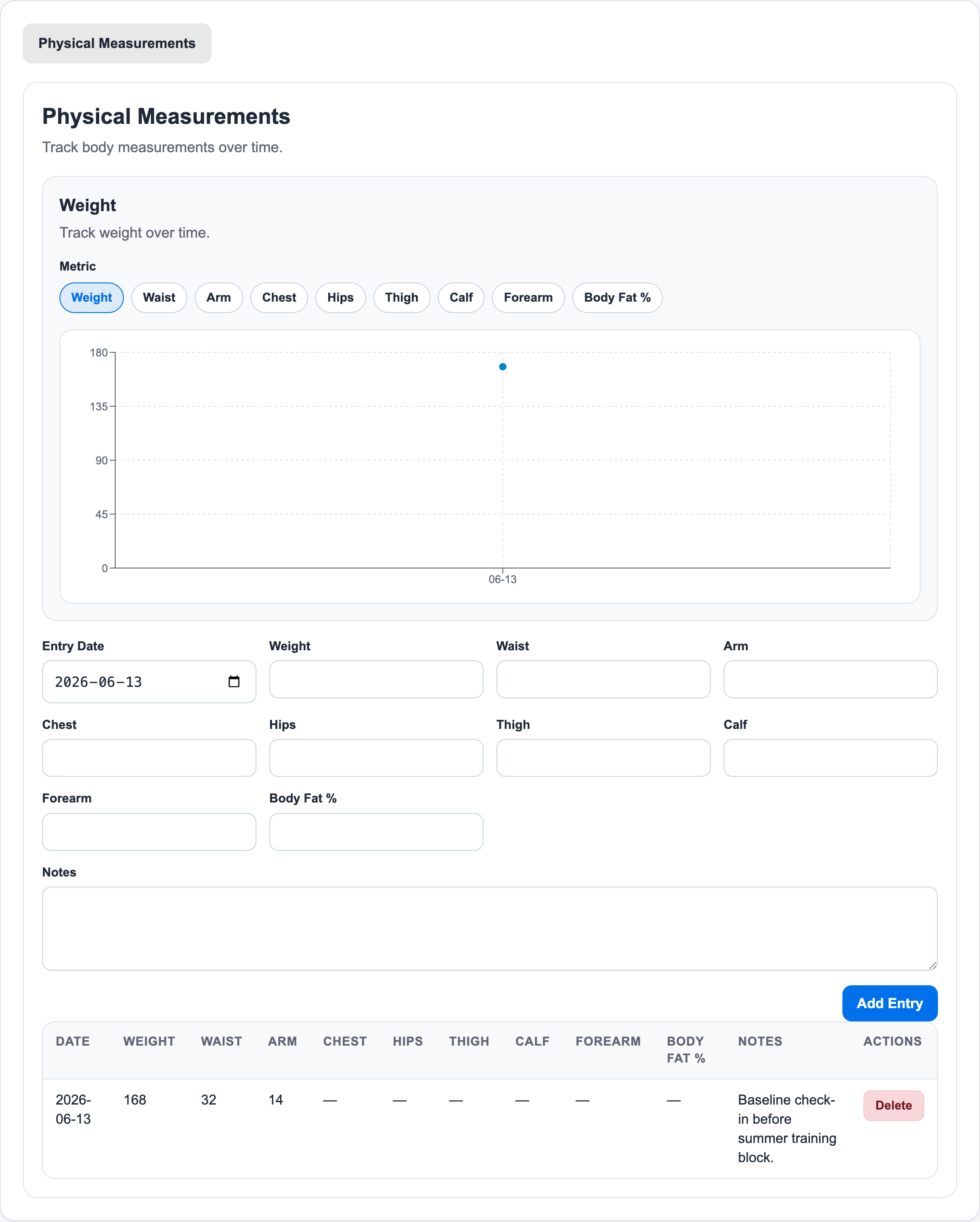The width and height of the screenshot is (980, 1222).
Task: Focus the Thigh input field
Action: click(x=603, y=758)
